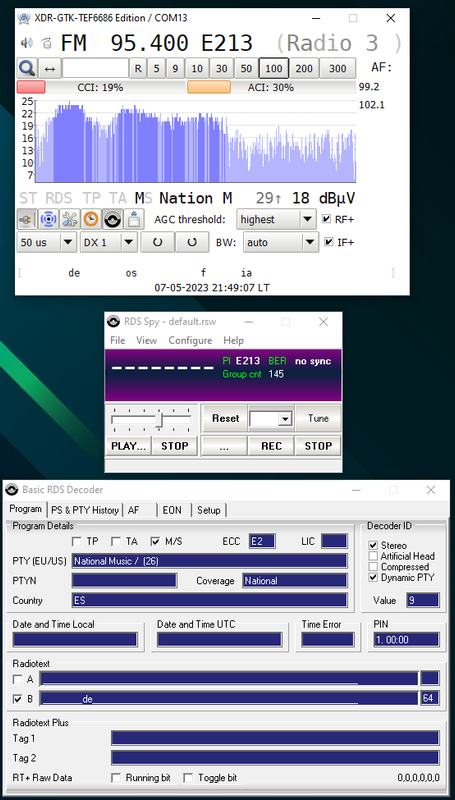The width and height of the screenshot is (455, 800).
Task: Click the RDS Spy playback slider handle
Action: tap(159, 419)
